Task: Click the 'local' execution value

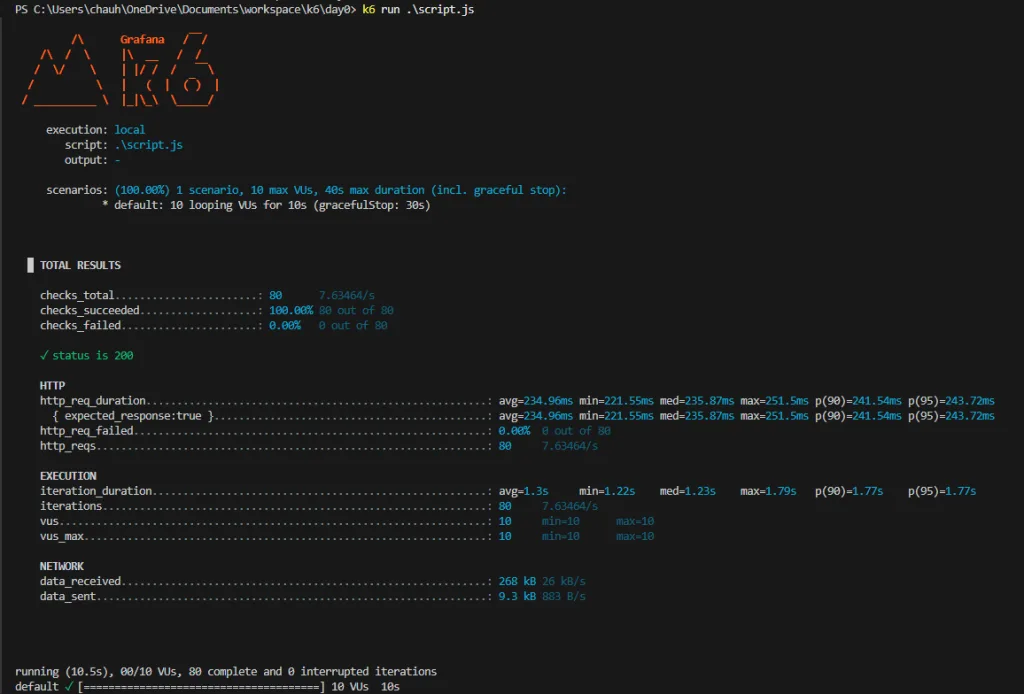Action: coord(129,130)
